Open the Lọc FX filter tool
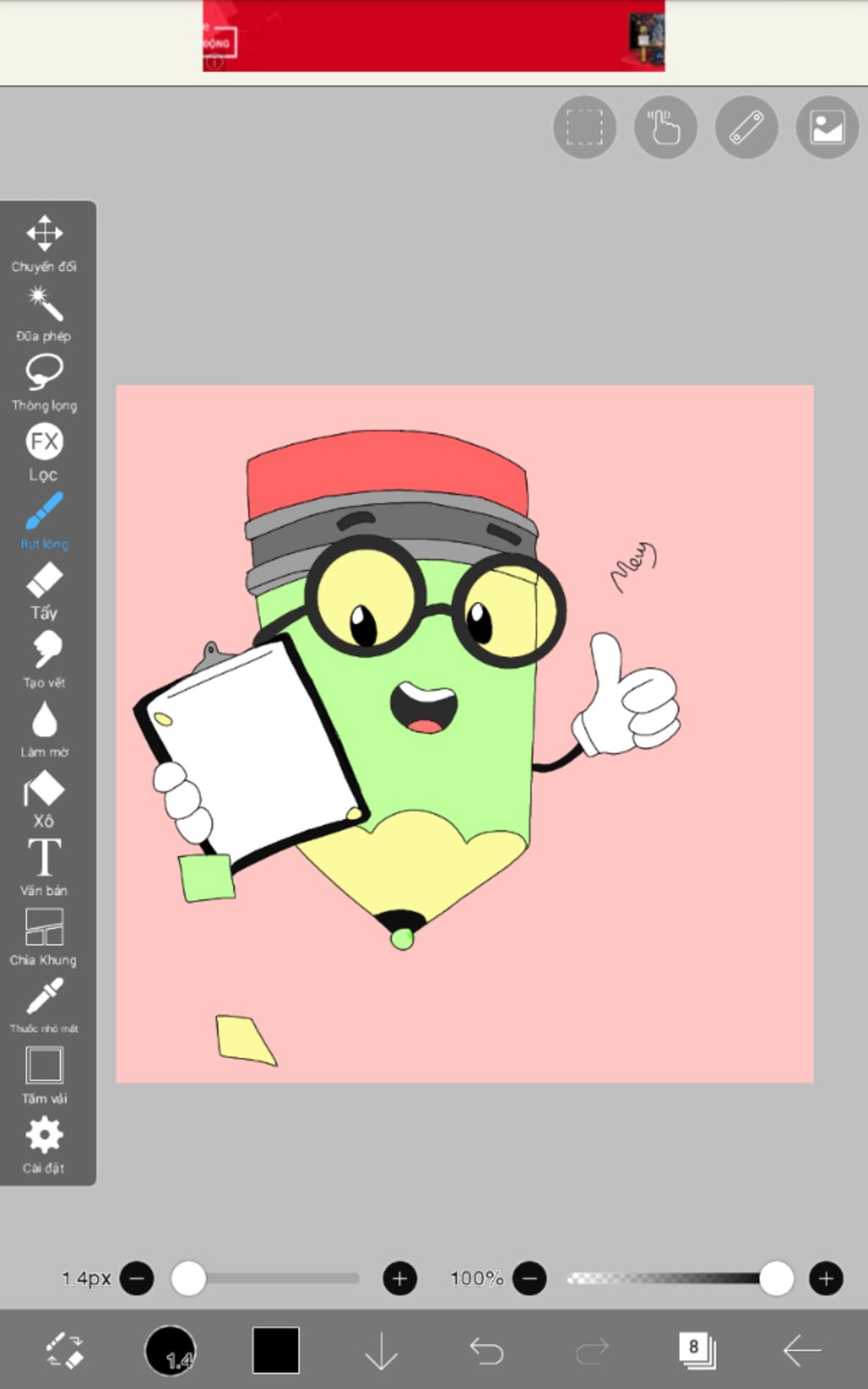This screenshot has width=868, height=1389. click(44, 452)
